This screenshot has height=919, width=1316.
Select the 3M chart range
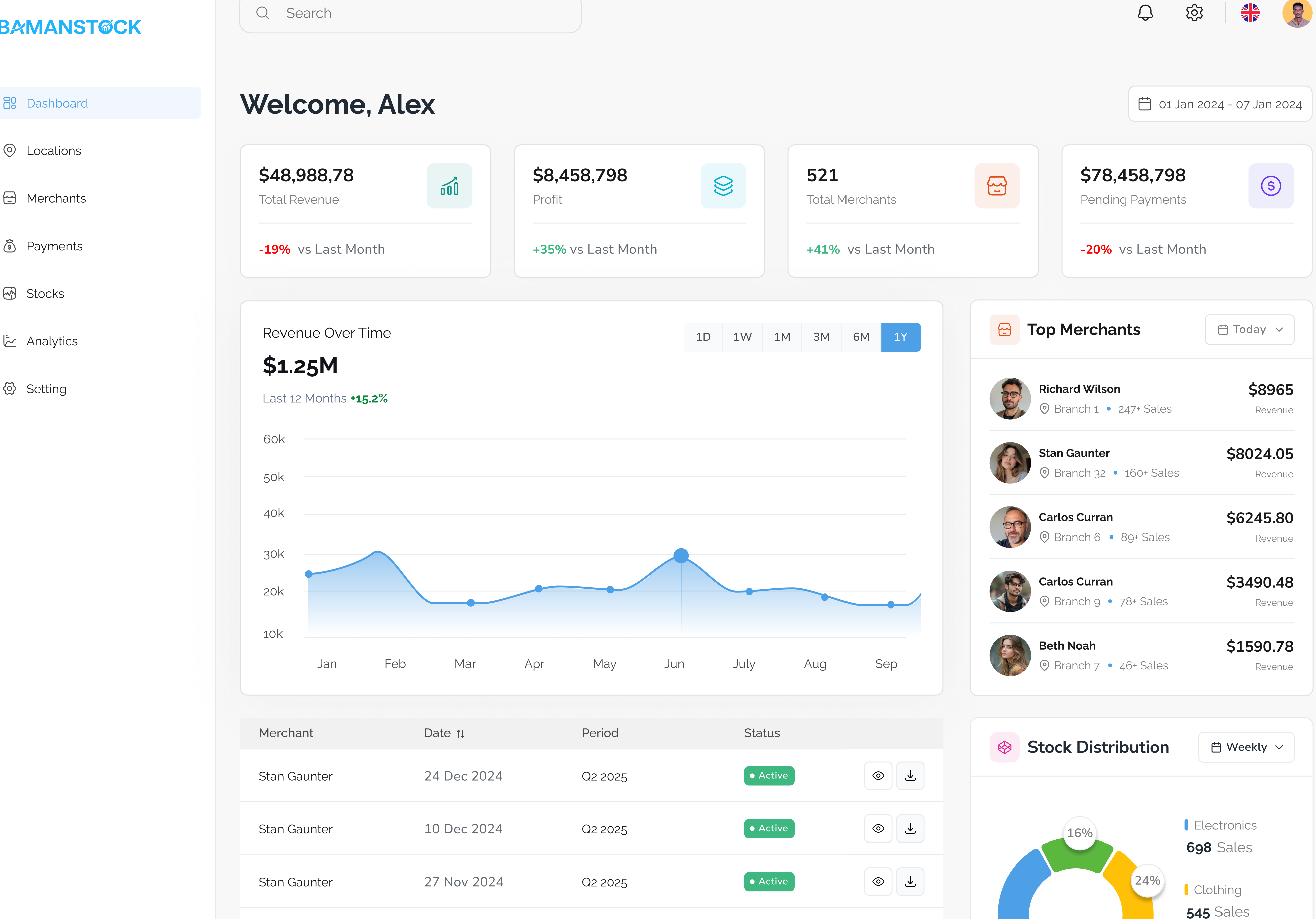coord(821,337)
